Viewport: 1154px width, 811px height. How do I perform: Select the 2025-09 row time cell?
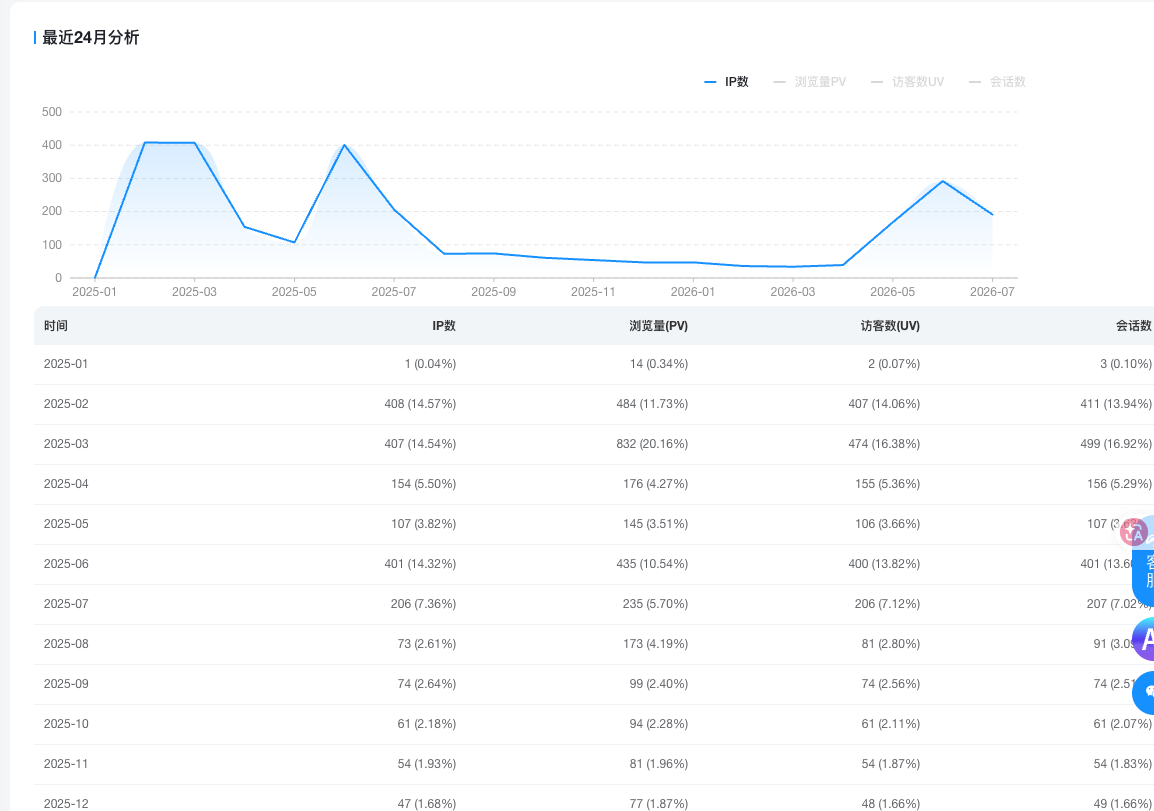pyautogui.click(x=66, y=684)
